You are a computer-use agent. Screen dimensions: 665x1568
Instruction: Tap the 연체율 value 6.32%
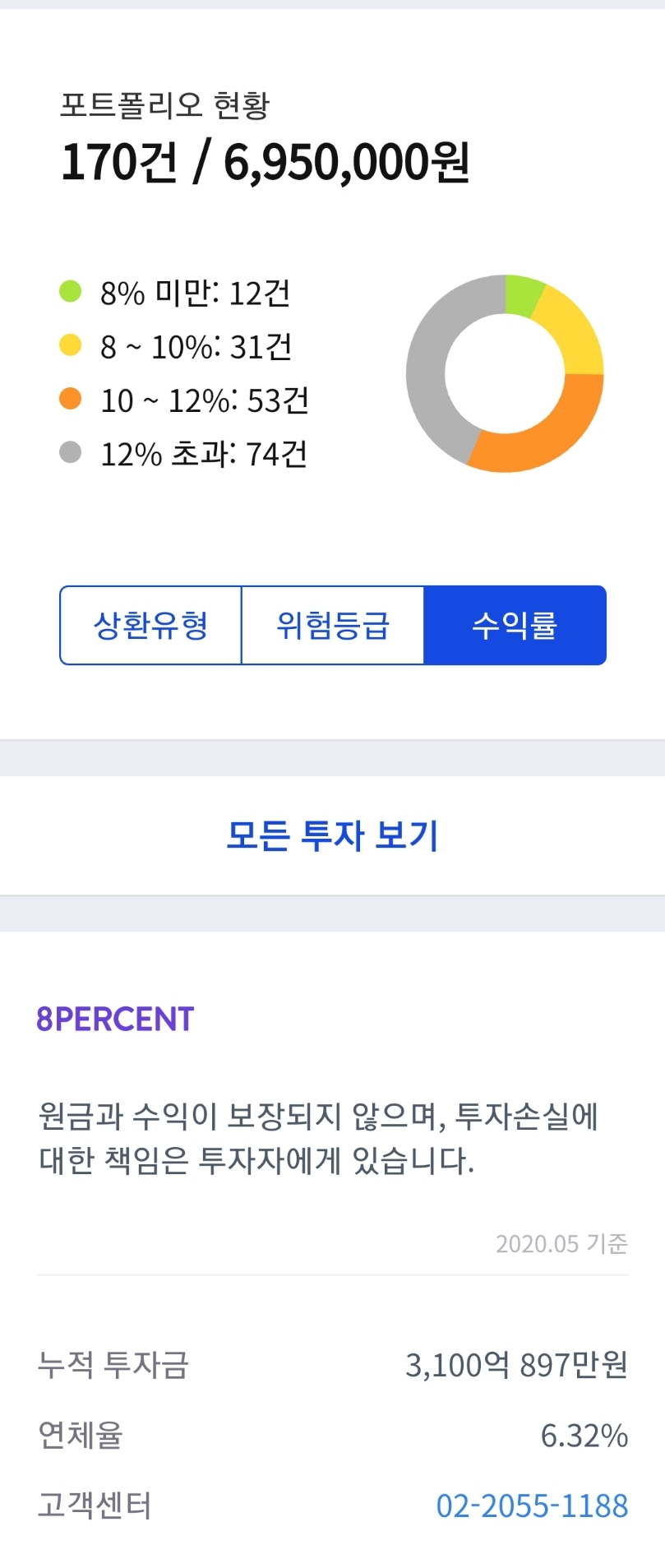(x=584, y=1436)
